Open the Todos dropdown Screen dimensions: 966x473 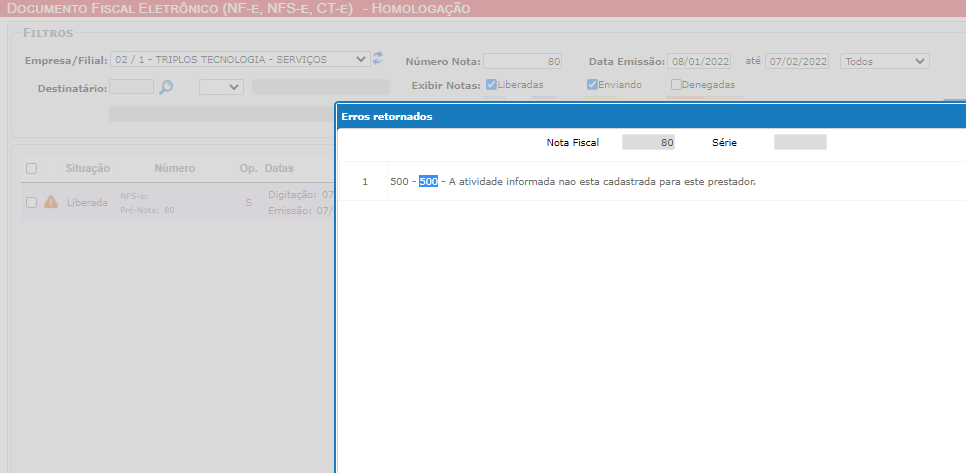pos(885,61)
